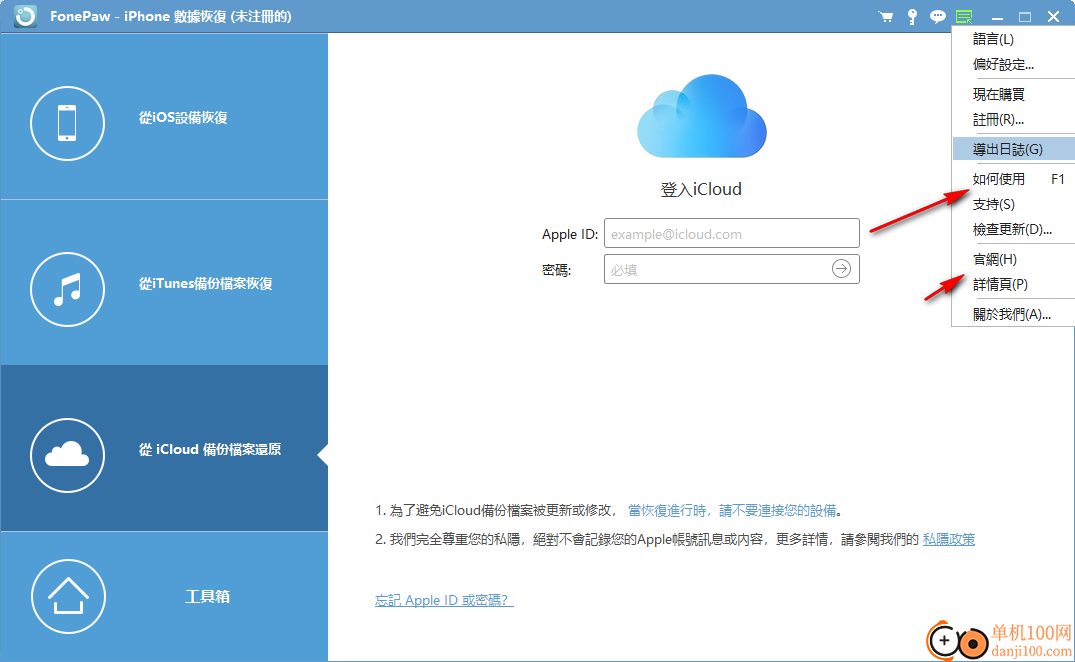Viewport: 1075px width, 662px height.
Task: Click the large iCloud logo image
Action: (701, 116)
